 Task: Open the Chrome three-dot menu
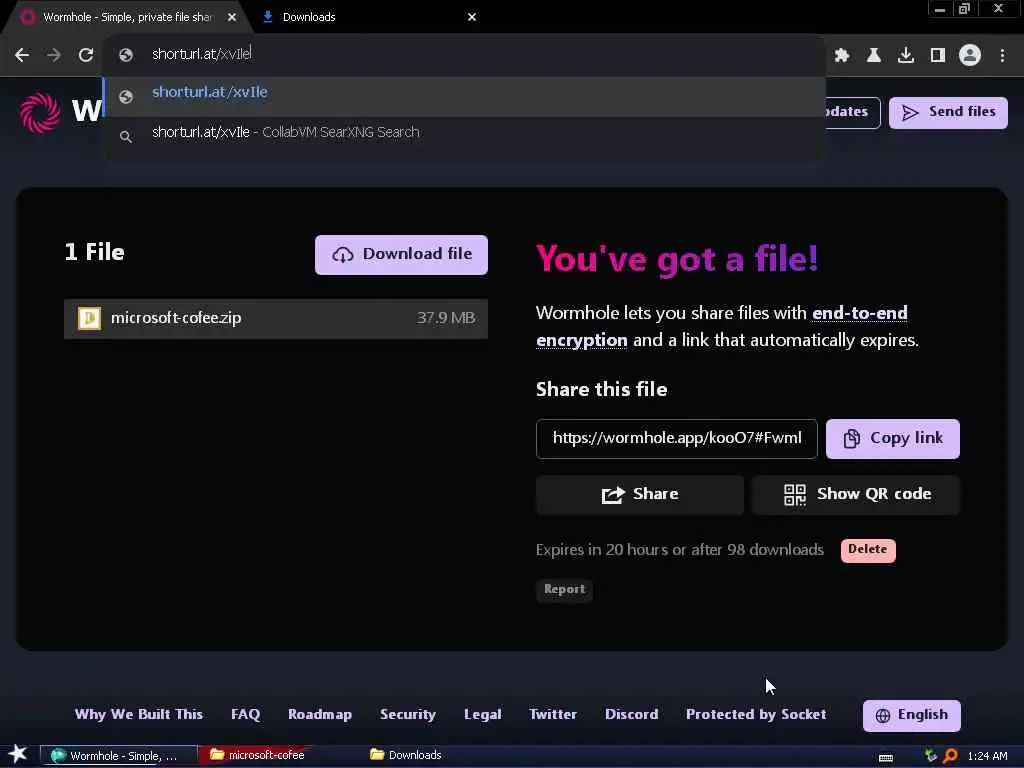point(1002,56)
